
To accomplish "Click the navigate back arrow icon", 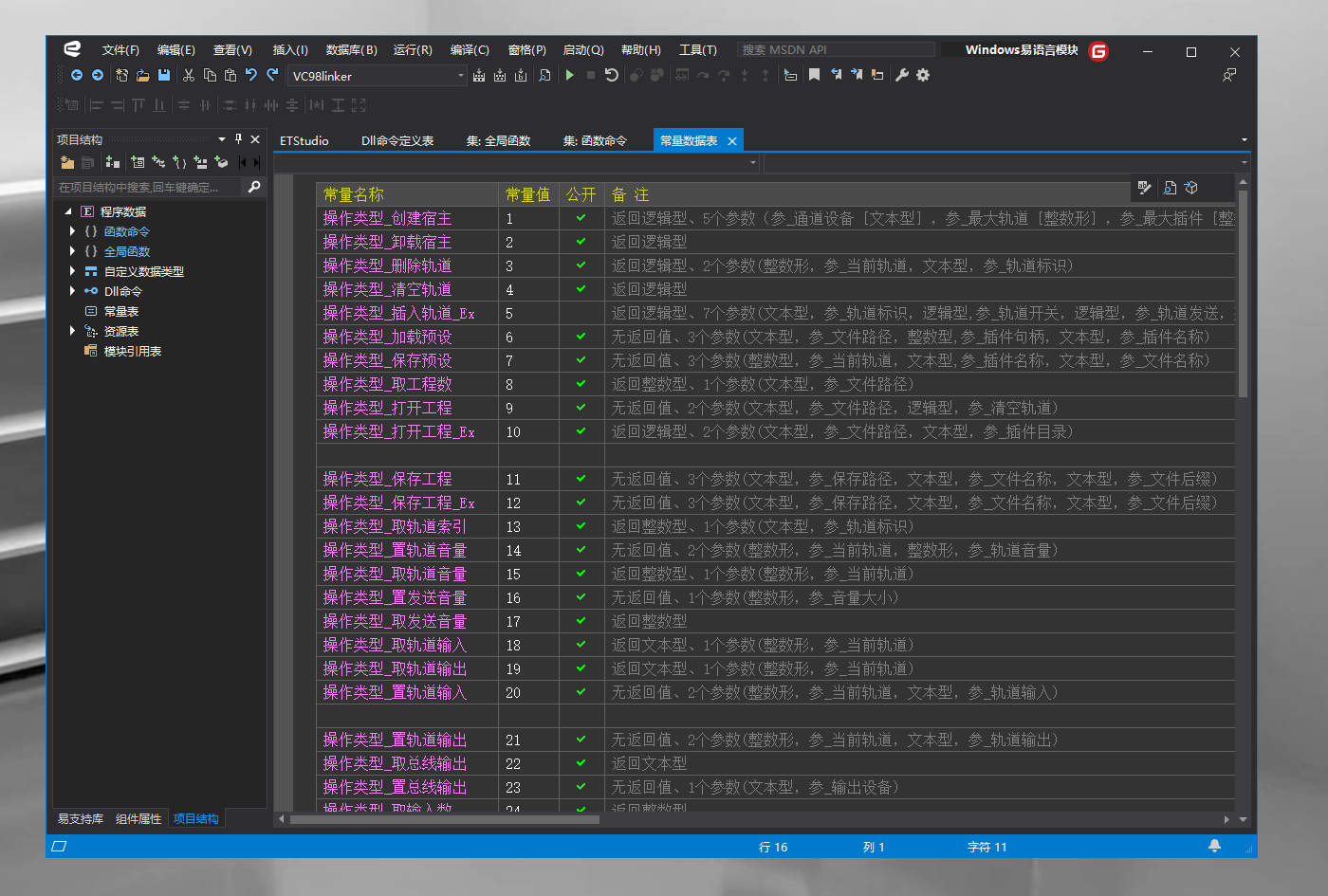I will [x=77, y=75].
